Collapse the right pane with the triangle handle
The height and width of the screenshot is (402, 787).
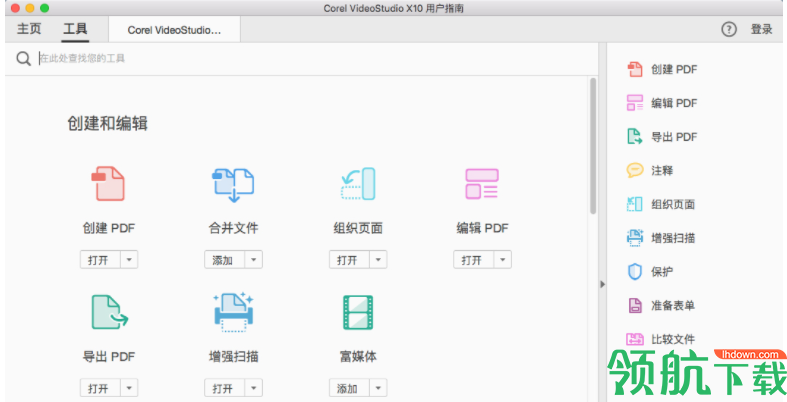(602, 284)
